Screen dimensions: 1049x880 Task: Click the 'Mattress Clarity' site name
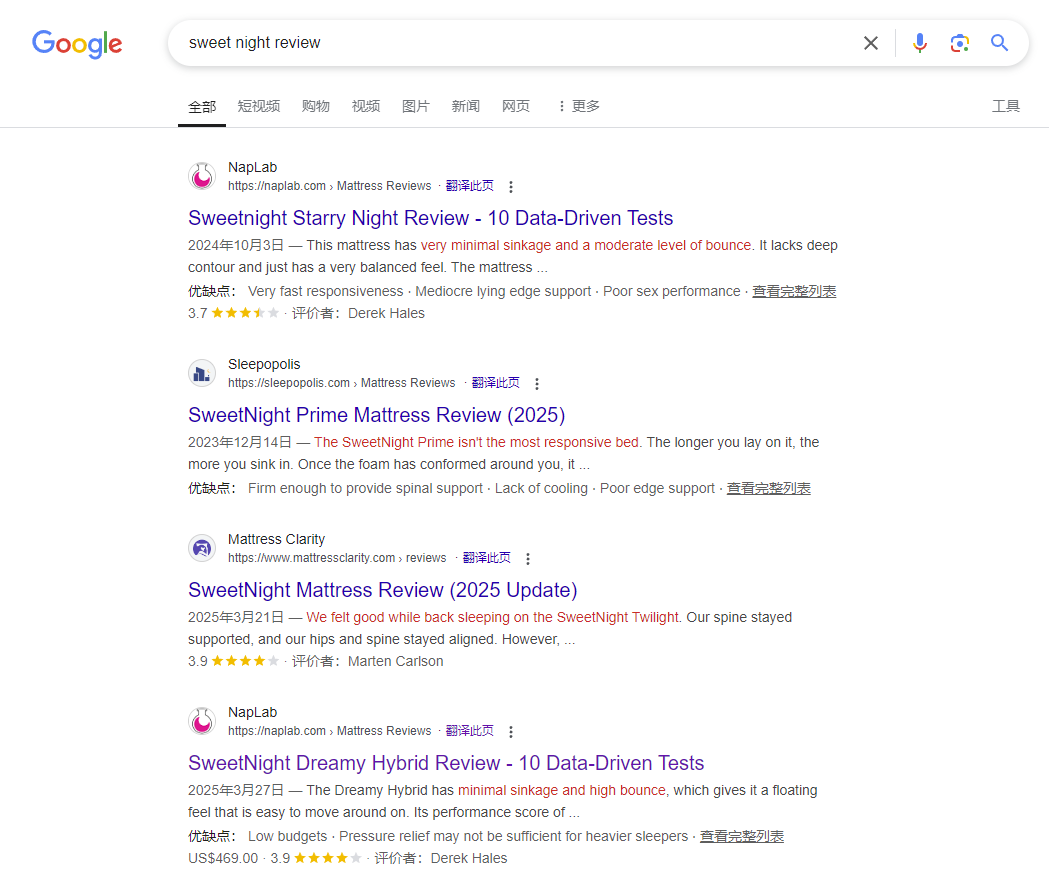[276, 539]
